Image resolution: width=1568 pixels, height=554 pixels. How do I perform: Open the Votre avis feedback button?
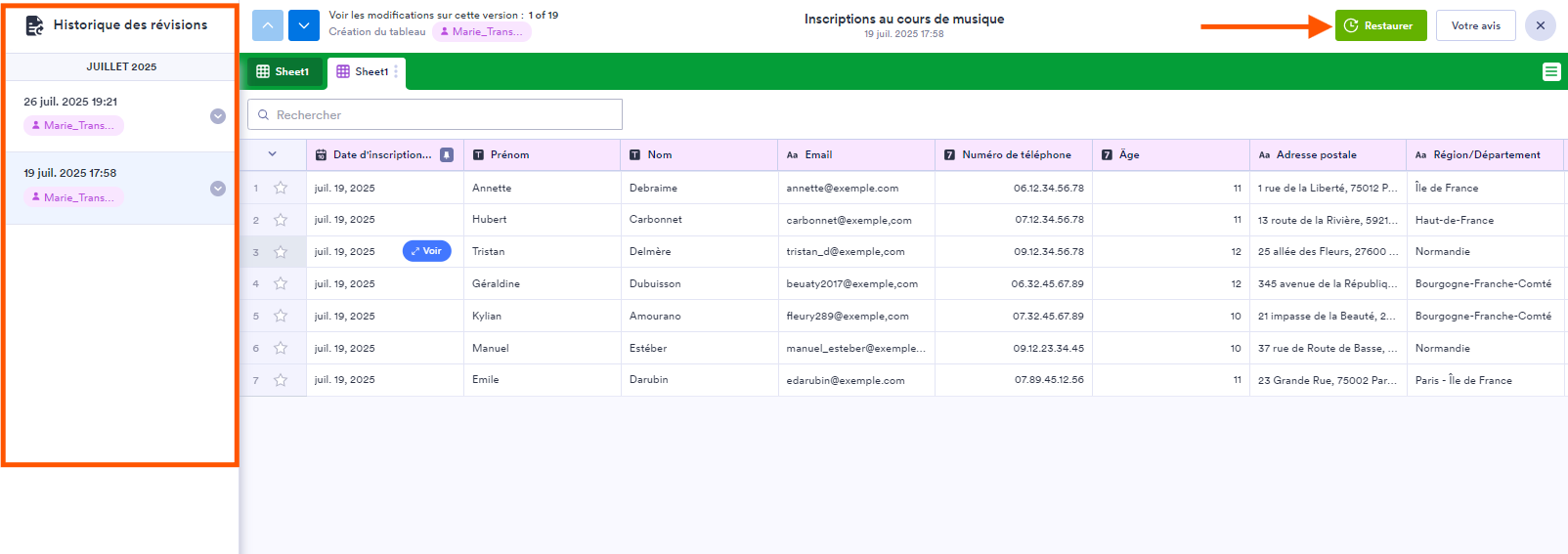(x=1475, y=25)
